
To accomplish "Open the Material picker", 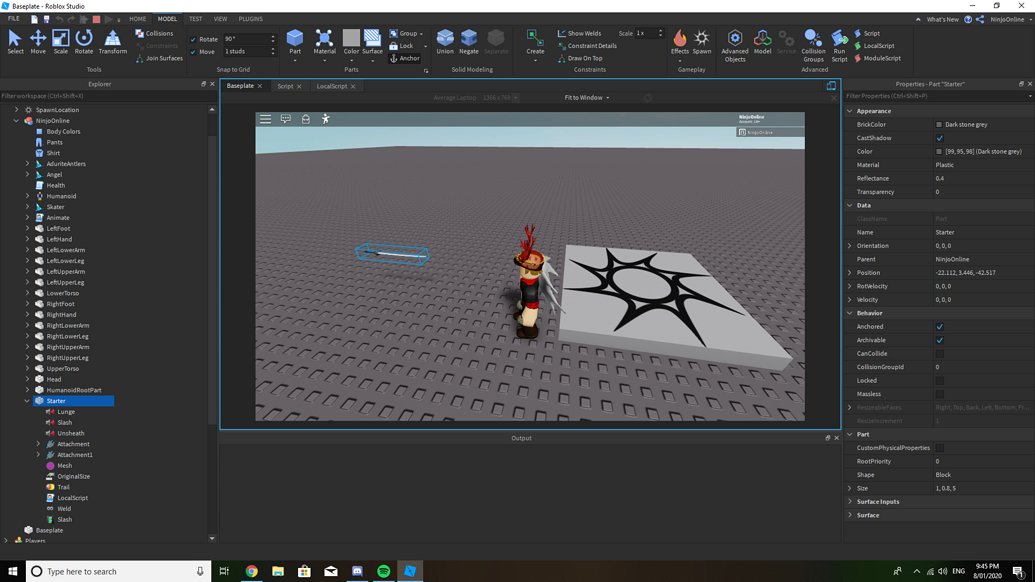I will [x=324, y=42].
